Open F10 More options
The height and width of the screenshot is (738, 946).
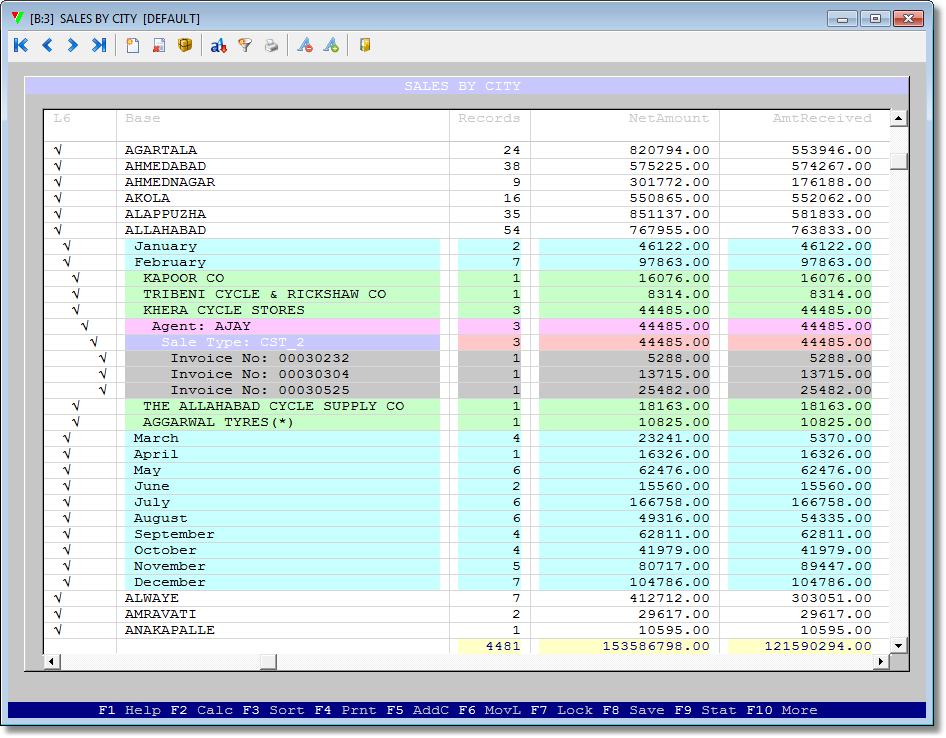(779, 710)
